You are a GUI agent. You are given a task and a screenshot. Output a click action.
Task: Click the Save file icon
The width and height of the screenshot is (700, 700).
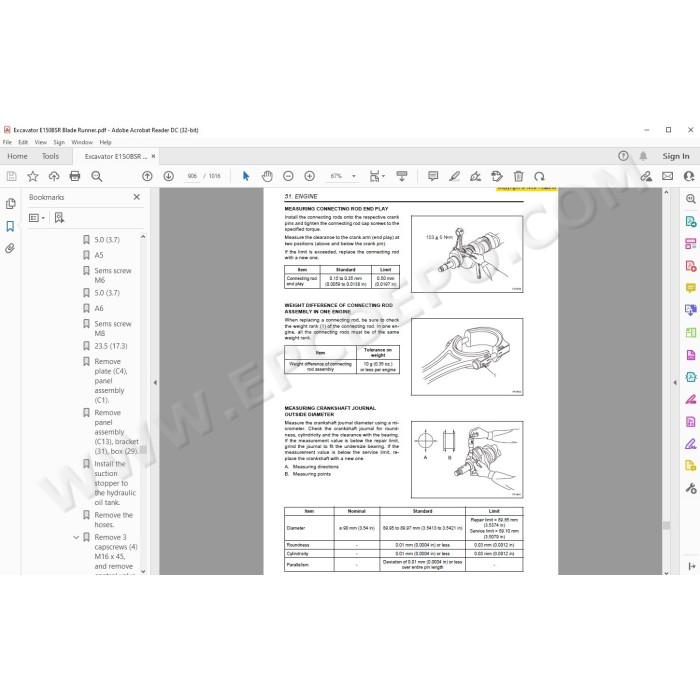click(x=12, y=176)
